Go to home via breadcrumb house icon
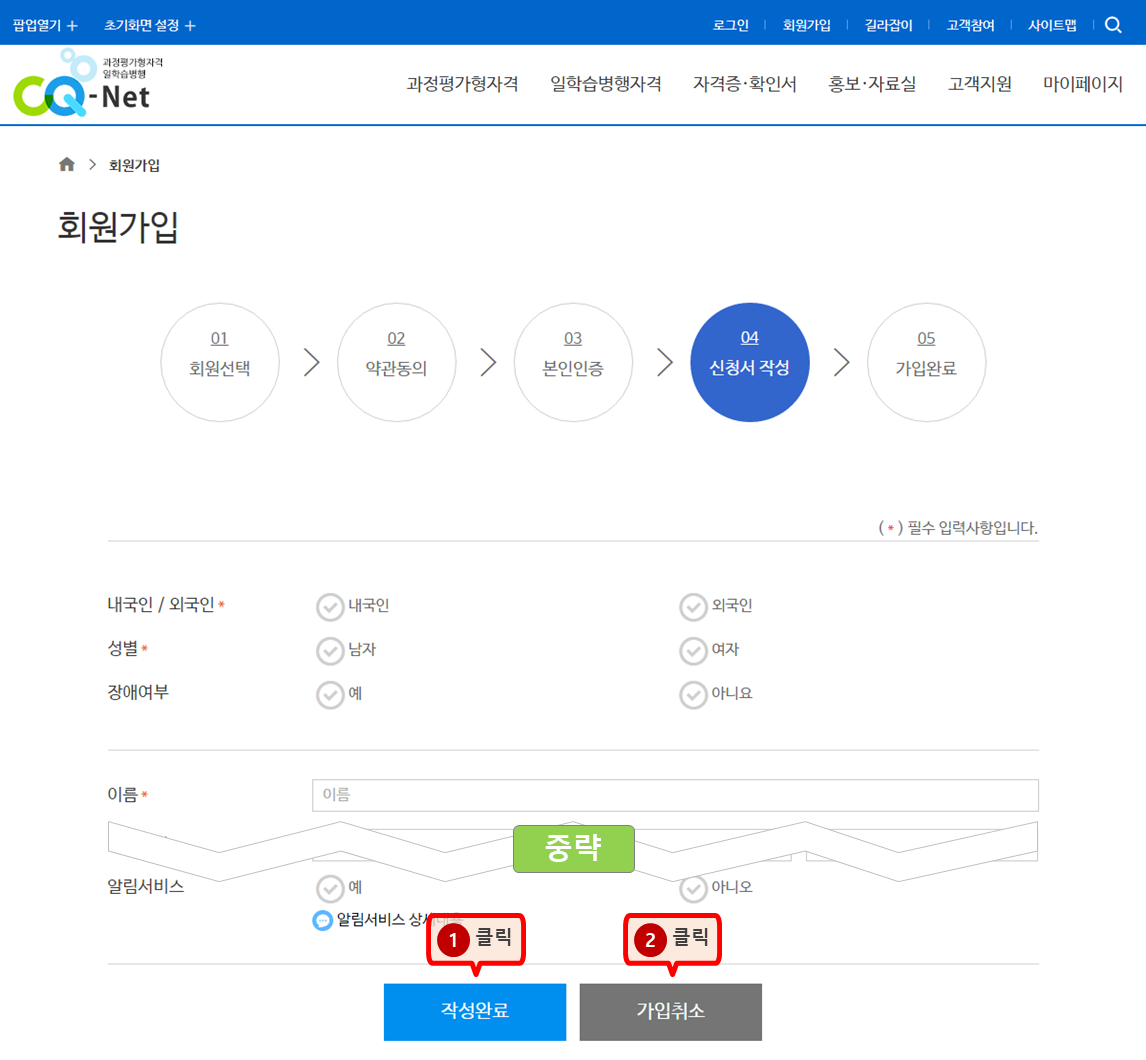1146x1060 pixels. pos(67,164)
